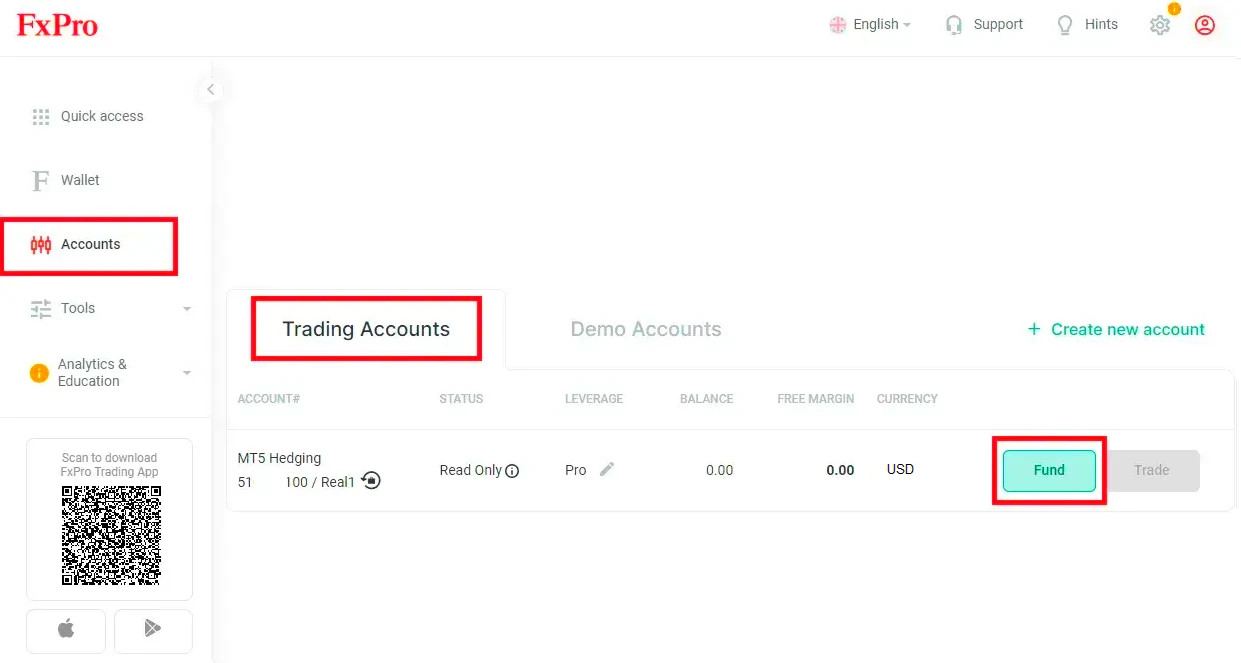Expand Analytics & Education section
This screenshot has width=1241, height=663.
click(93, 372)
